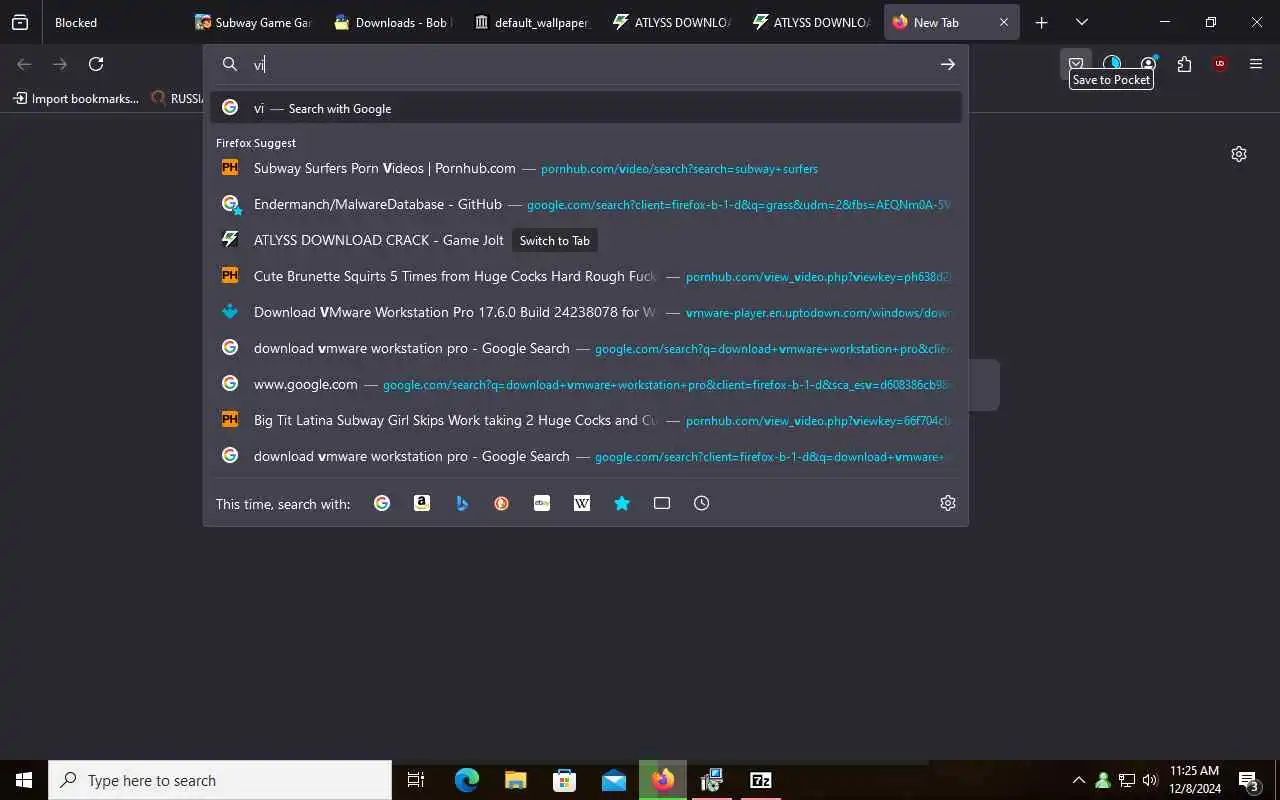Open the Firefox application menu (hamburger)
The height and width of the screenshot is (800, 1280).
pyautogui.click(x=1256, y=64)
